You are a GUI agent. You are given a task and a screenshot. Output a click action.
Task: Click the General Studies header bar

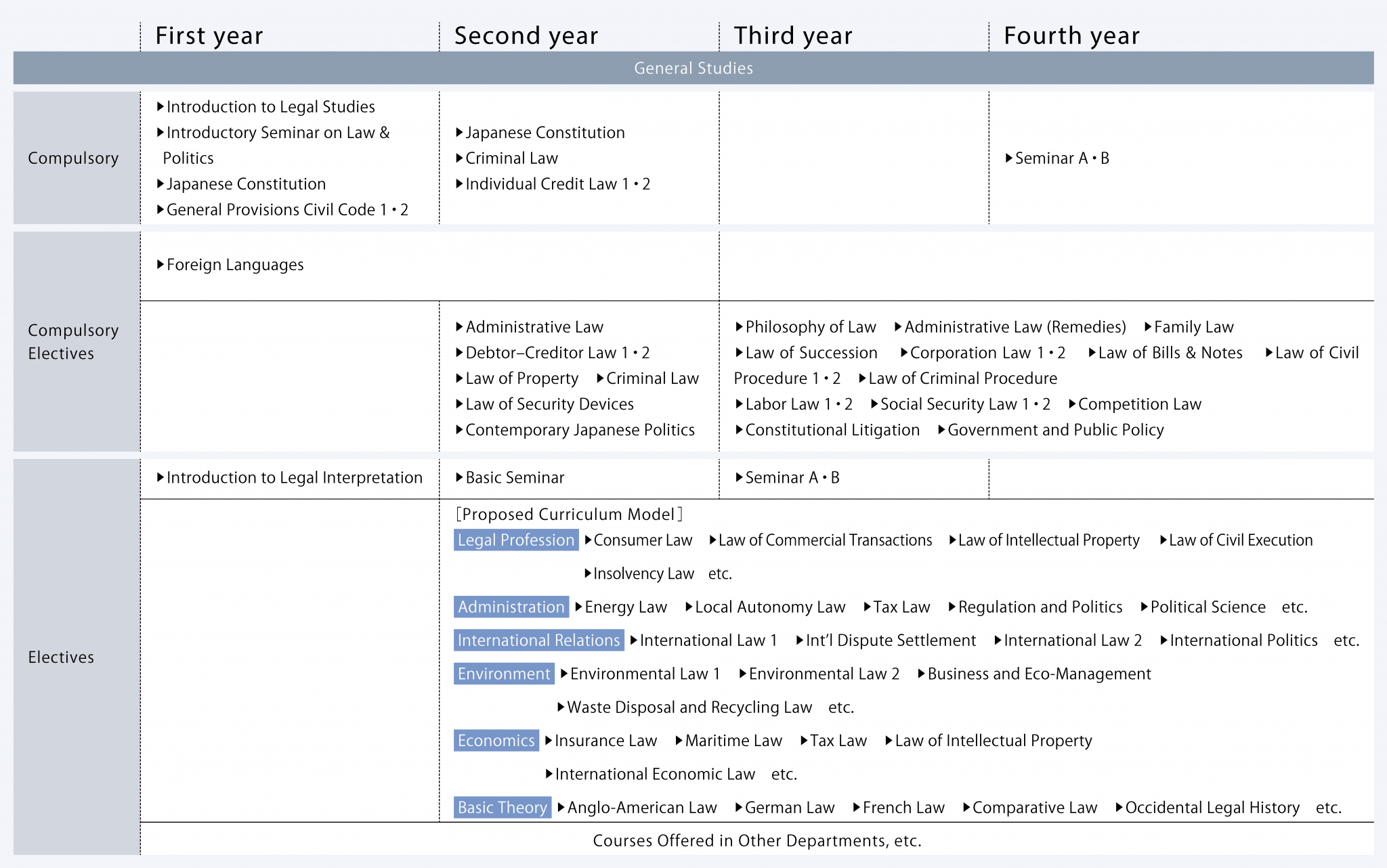pyautogui.click(x=693, y=68)
